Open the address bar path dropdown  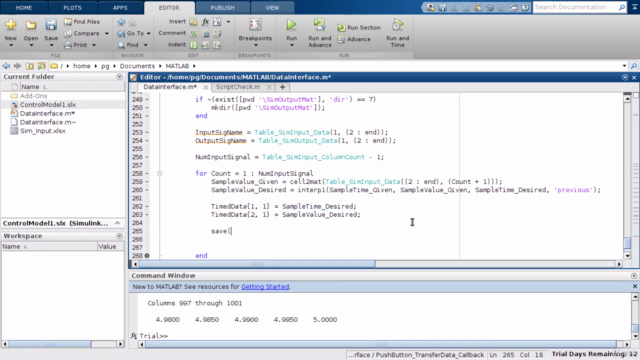(624, 66)
